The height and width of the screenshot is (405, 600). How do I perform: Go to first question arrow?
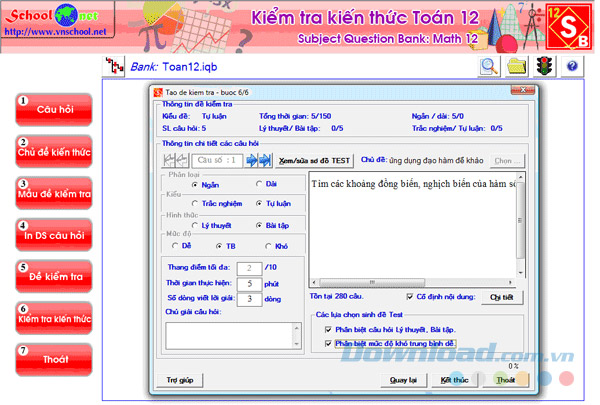coord(168,160)
